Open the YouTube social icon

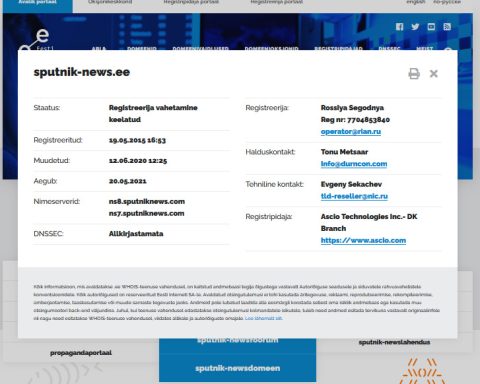pyautogui.click(x=431, y=27)
